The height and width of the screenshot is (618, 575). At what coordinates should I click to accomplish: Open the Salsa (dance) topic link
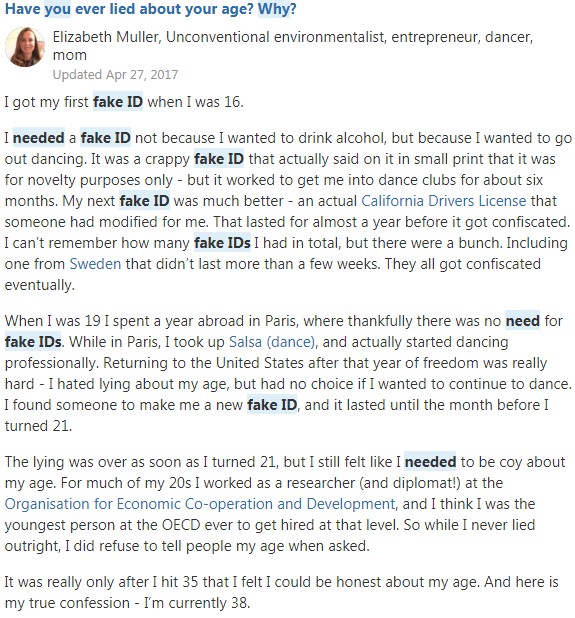[272, 342]
